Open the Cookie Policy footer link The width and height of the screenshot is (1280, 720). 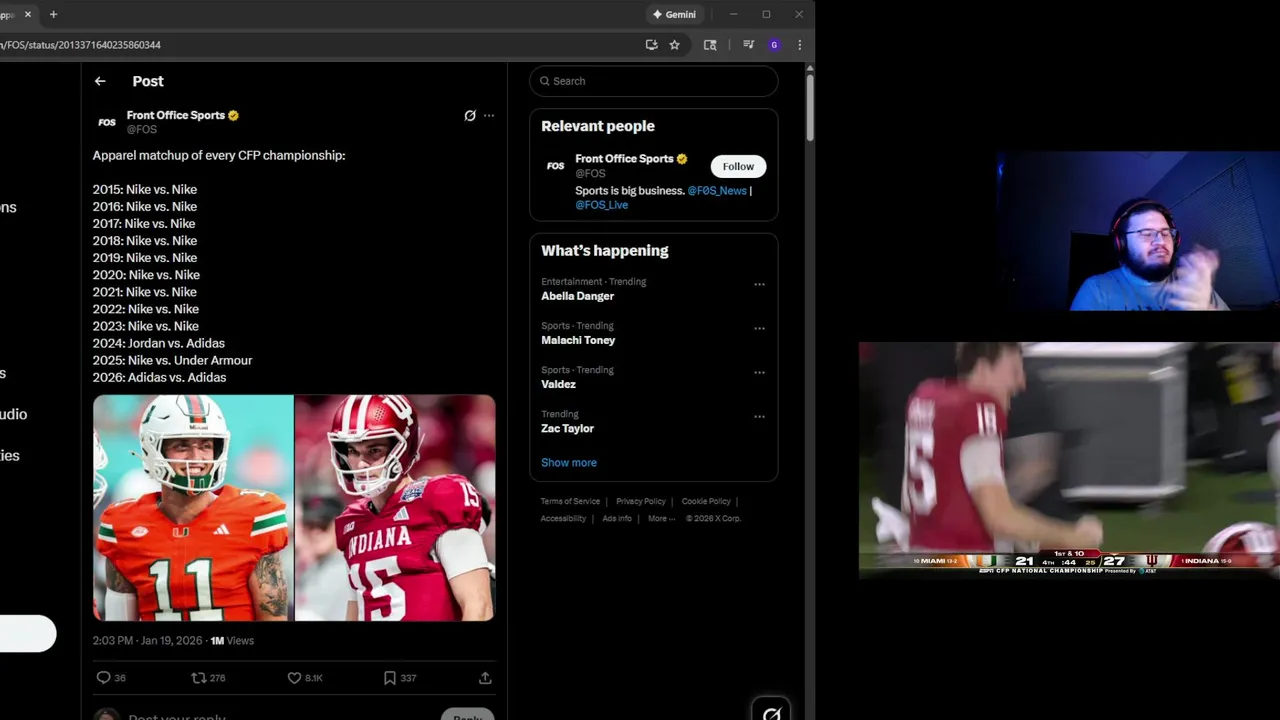coord(706,502)
